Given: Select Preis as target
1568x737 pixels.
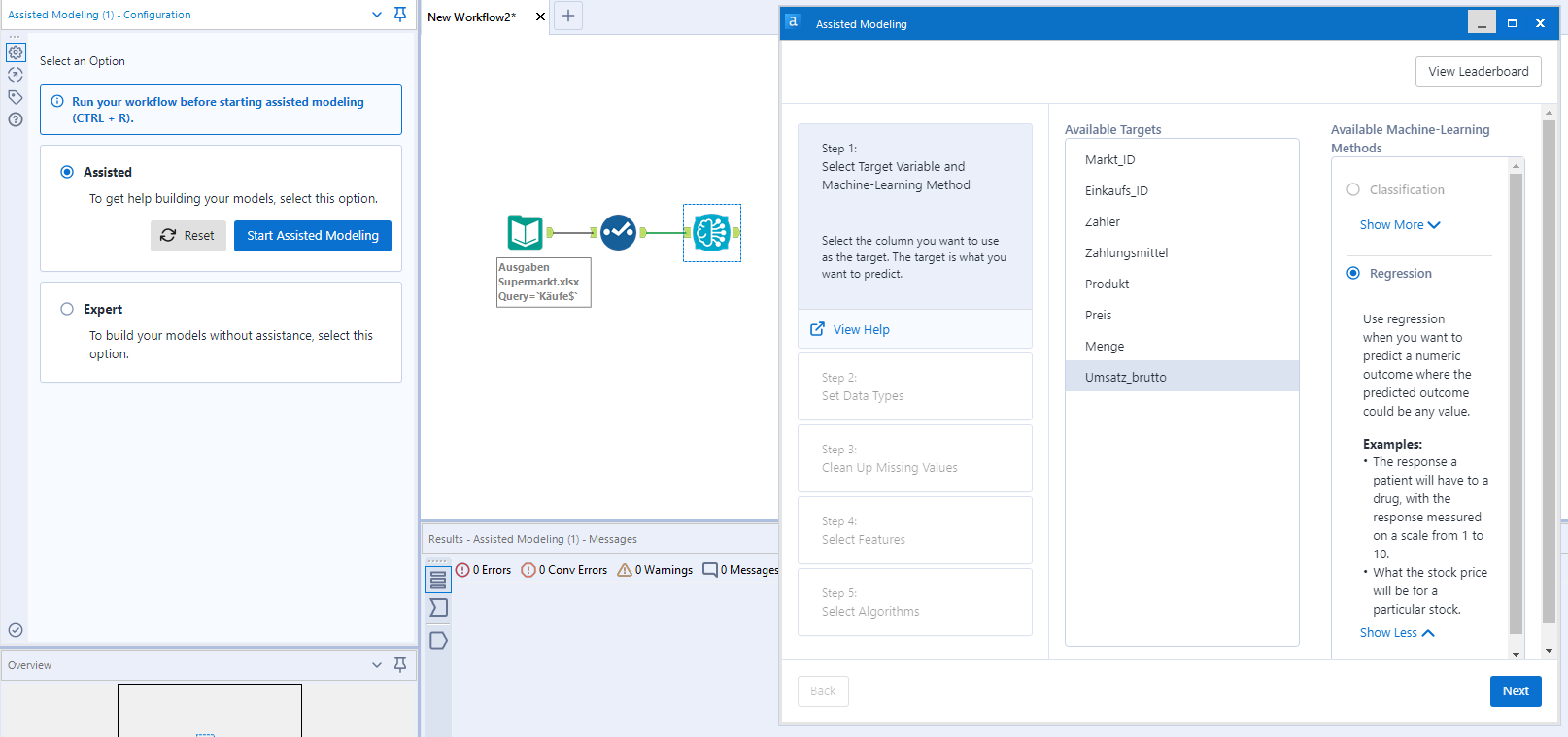Looking at the screenshot, I should click(1182, 316).
